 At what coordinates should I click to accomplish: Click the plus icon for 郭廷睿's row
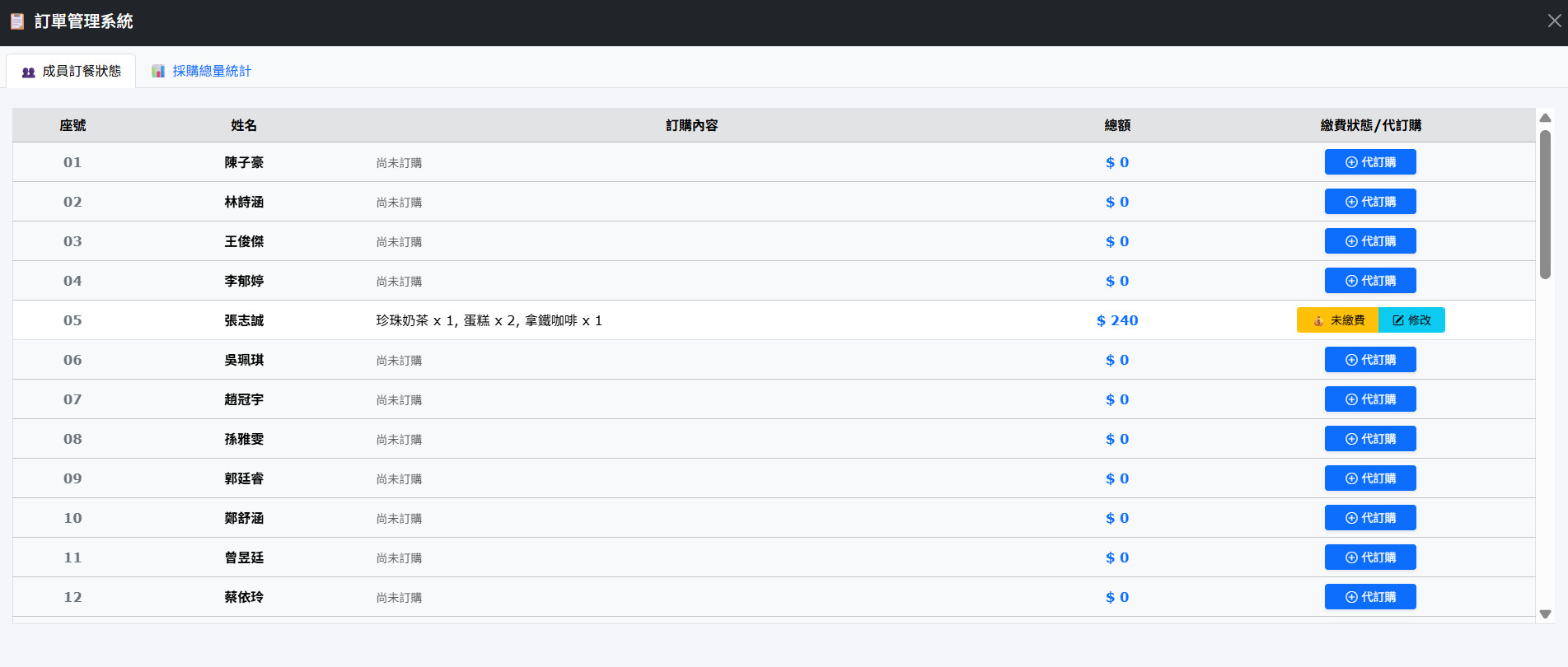pos(1351,478)
